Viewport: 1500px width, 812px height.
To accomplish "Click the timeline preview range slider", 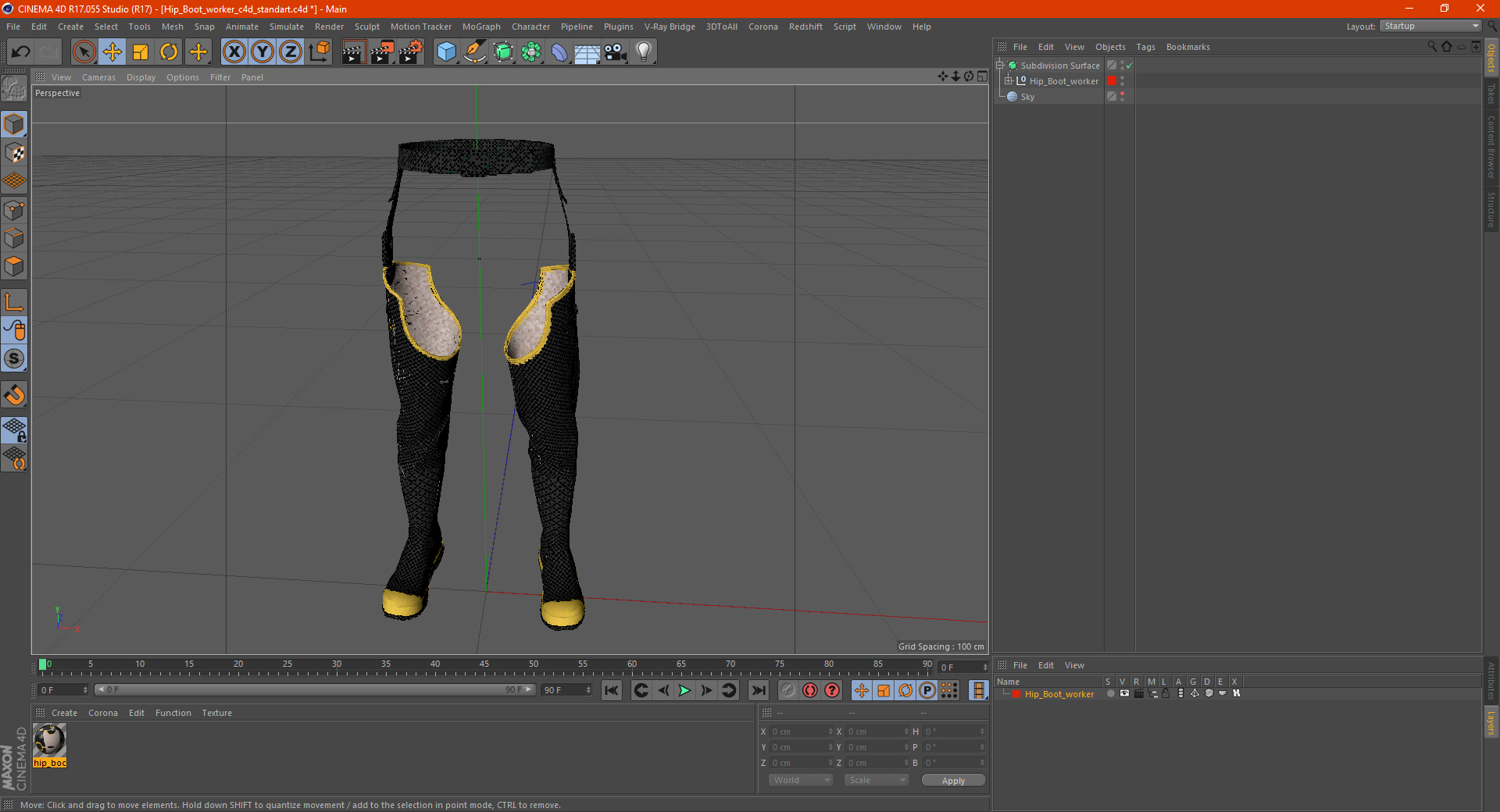I will 315,689.
